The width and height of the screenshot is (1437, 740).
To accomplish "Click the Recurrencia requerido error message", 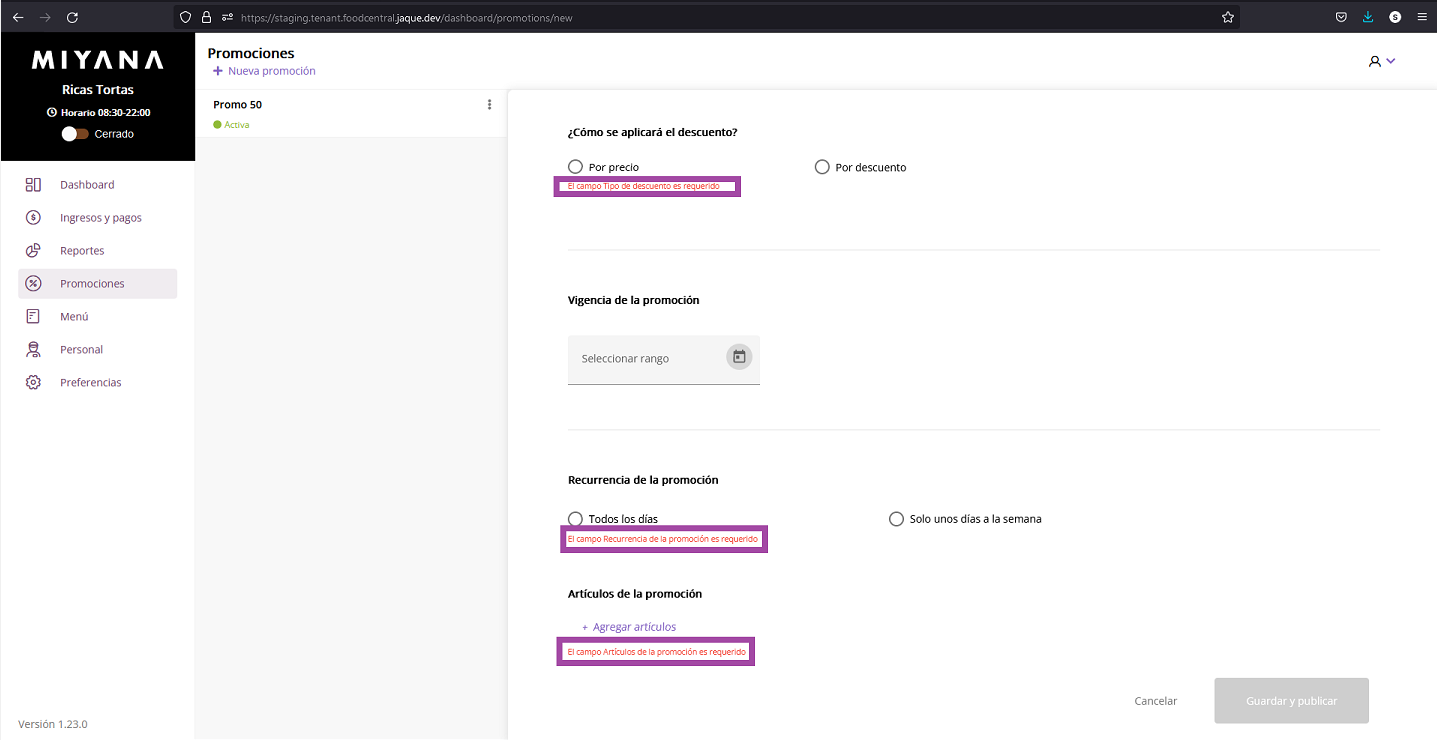I will click(662, 539).
